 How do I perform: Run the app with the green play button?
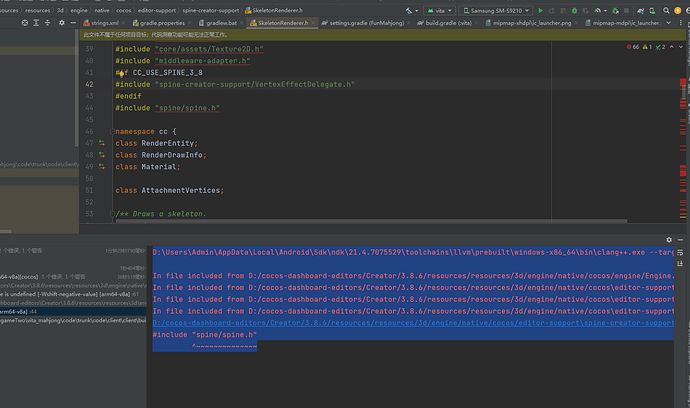click(x=540, y=11)
